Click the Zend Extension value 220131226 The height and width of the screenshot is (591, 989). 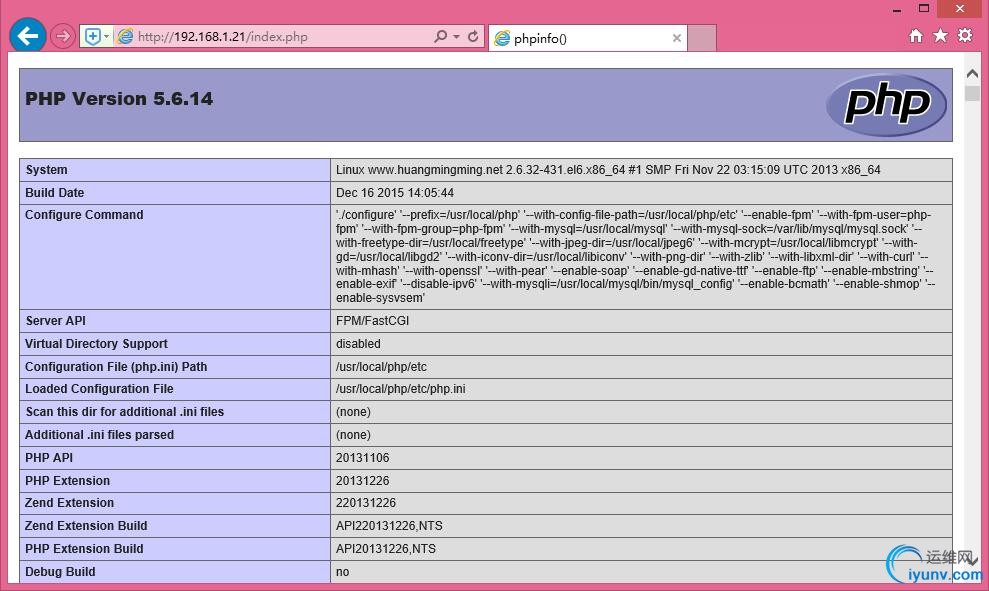click(x=366, y=503)
